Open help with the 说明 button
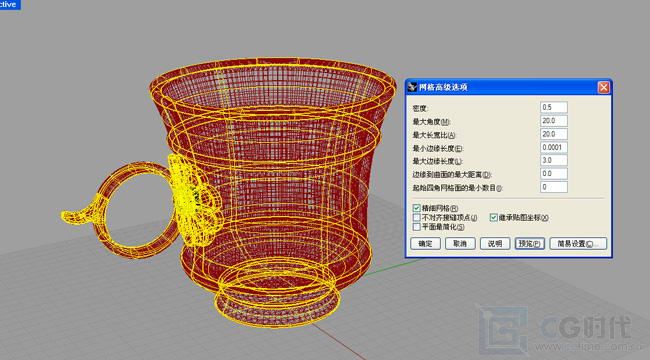650x360 pixels. tap(495, 243)
